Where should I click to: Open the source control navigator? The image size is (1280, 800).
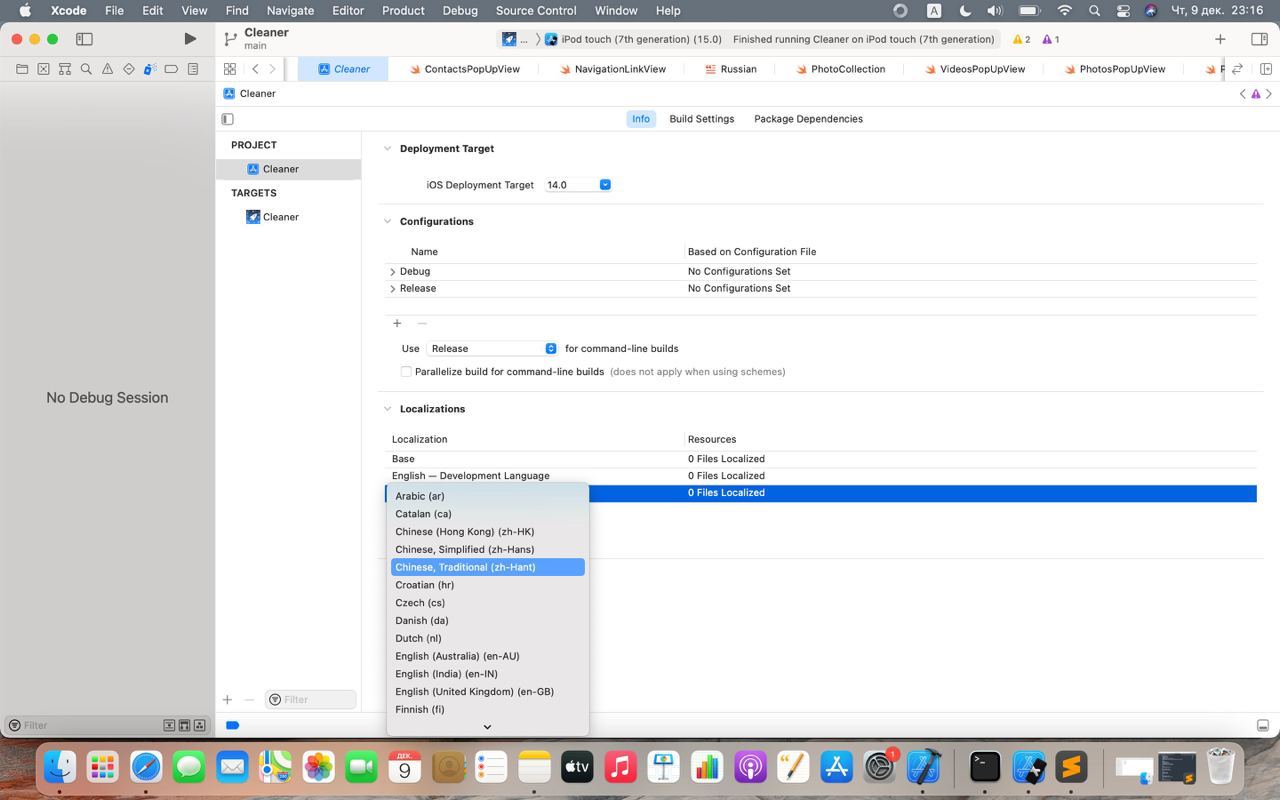pyautogui.click(x=44, y=69)
